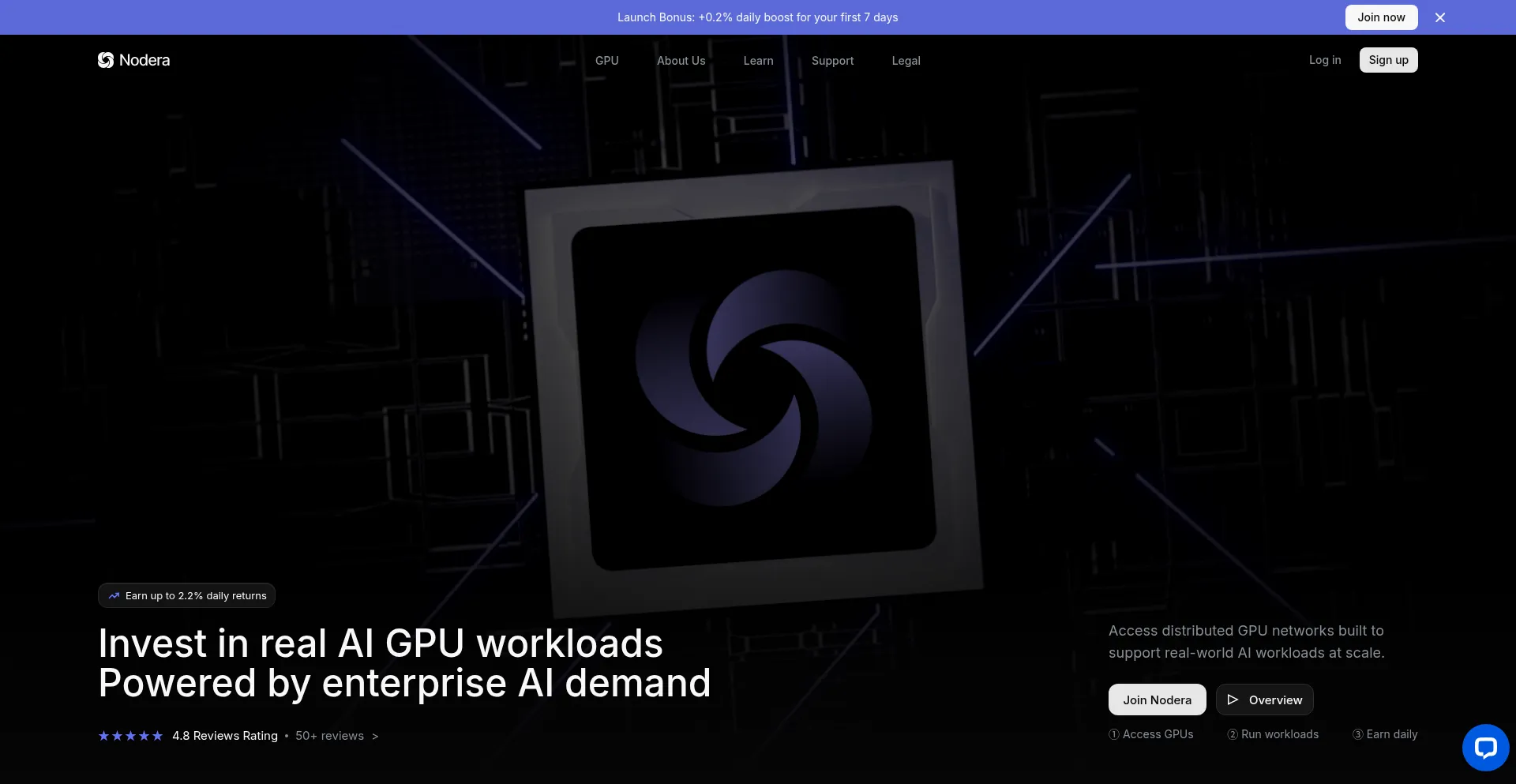Click the Nodera logo icon
The height and width of the screenshot is (784, 1516).
pos(106,60)
